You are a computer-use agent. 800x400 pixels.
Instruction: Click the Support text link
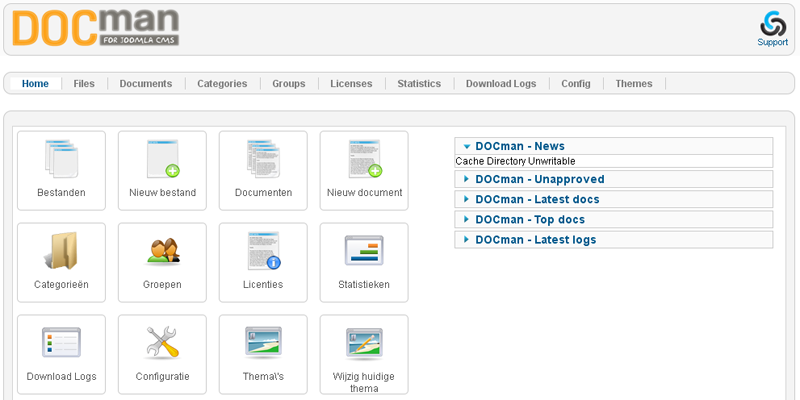point(772,42)
